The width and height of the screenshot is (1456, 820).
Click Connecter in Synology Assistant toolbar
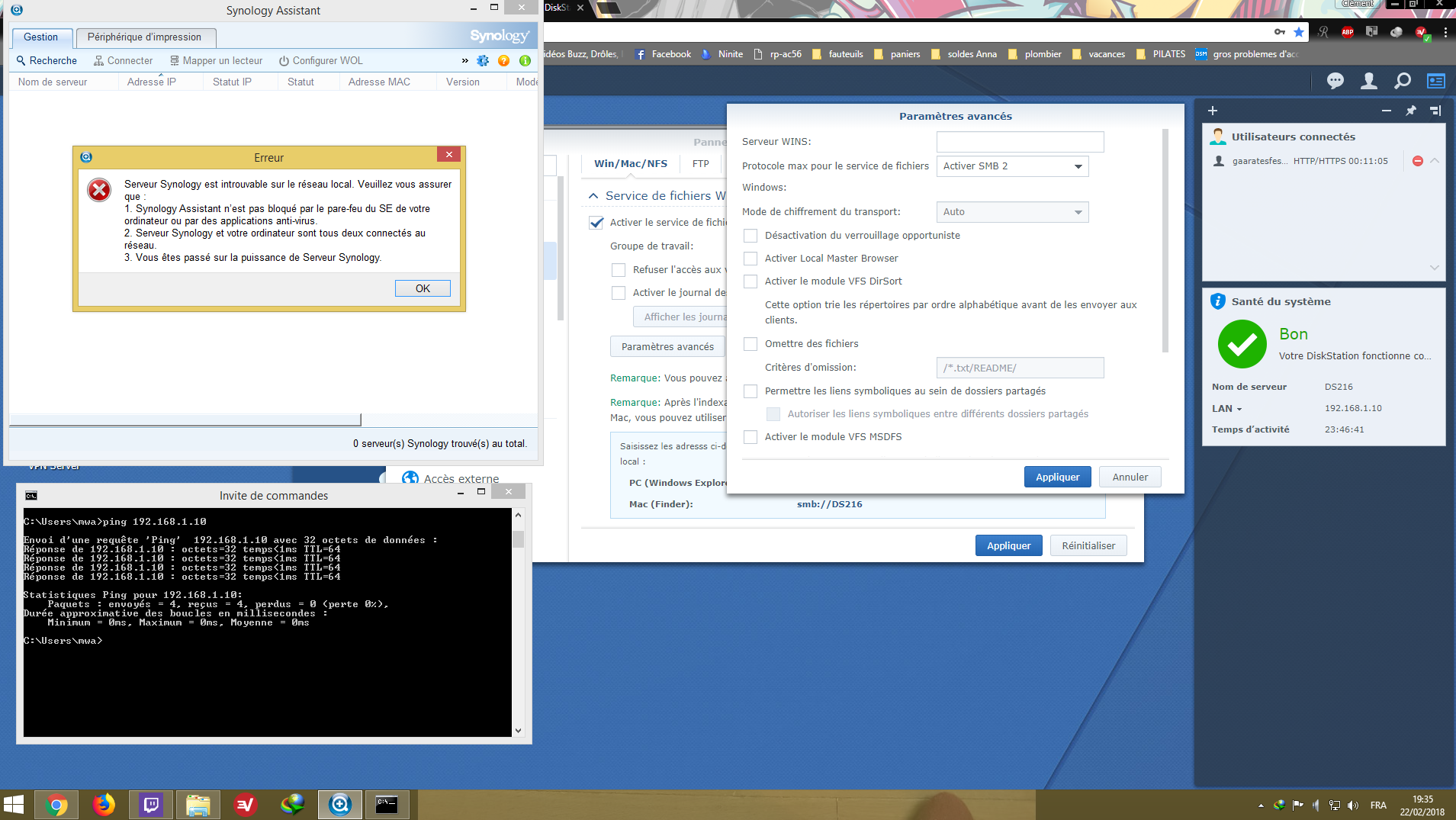click(123, 61)
